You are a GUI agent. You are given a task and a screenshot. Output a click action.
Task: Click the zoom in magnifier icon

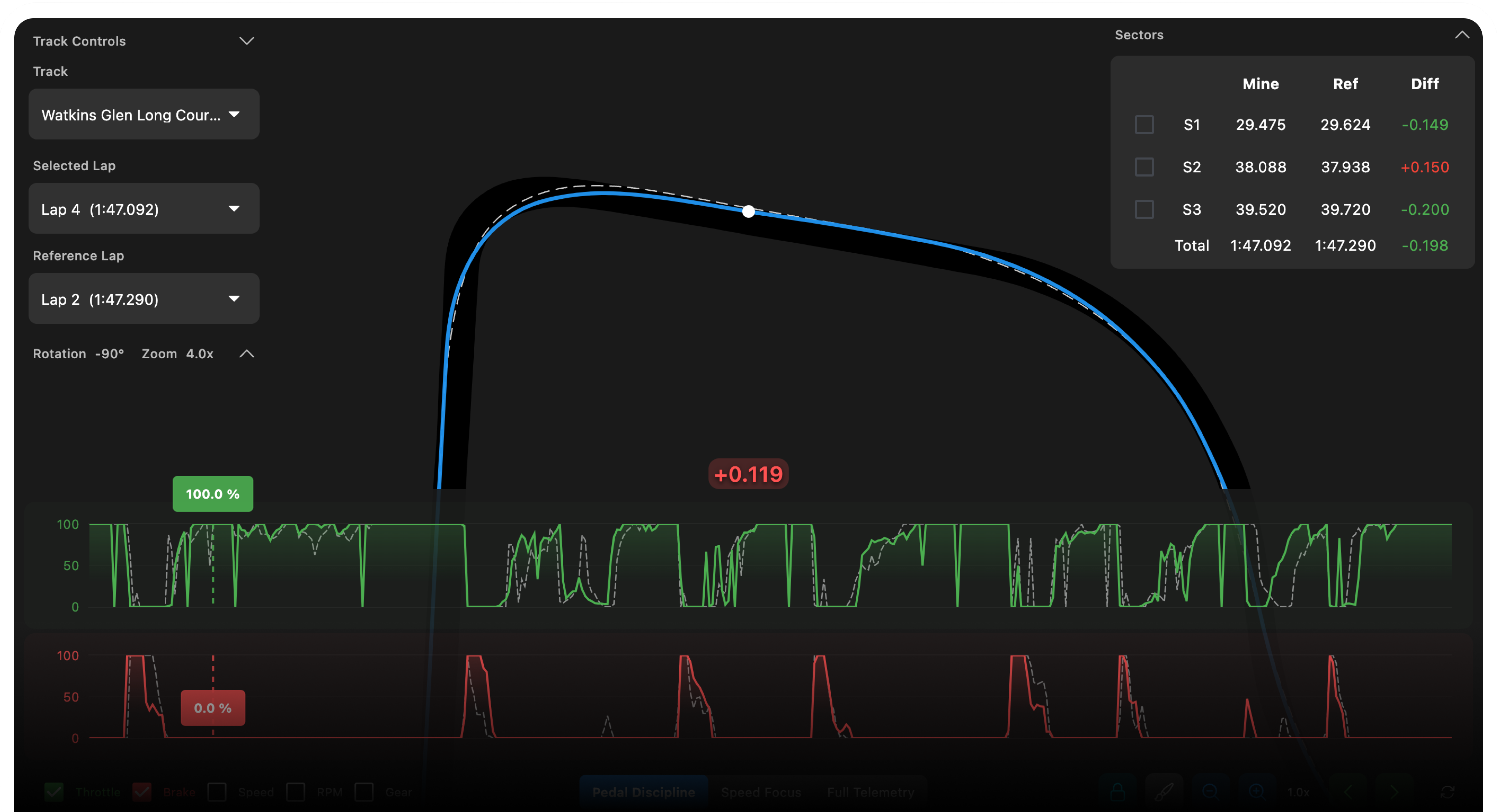pos(1256,791)
